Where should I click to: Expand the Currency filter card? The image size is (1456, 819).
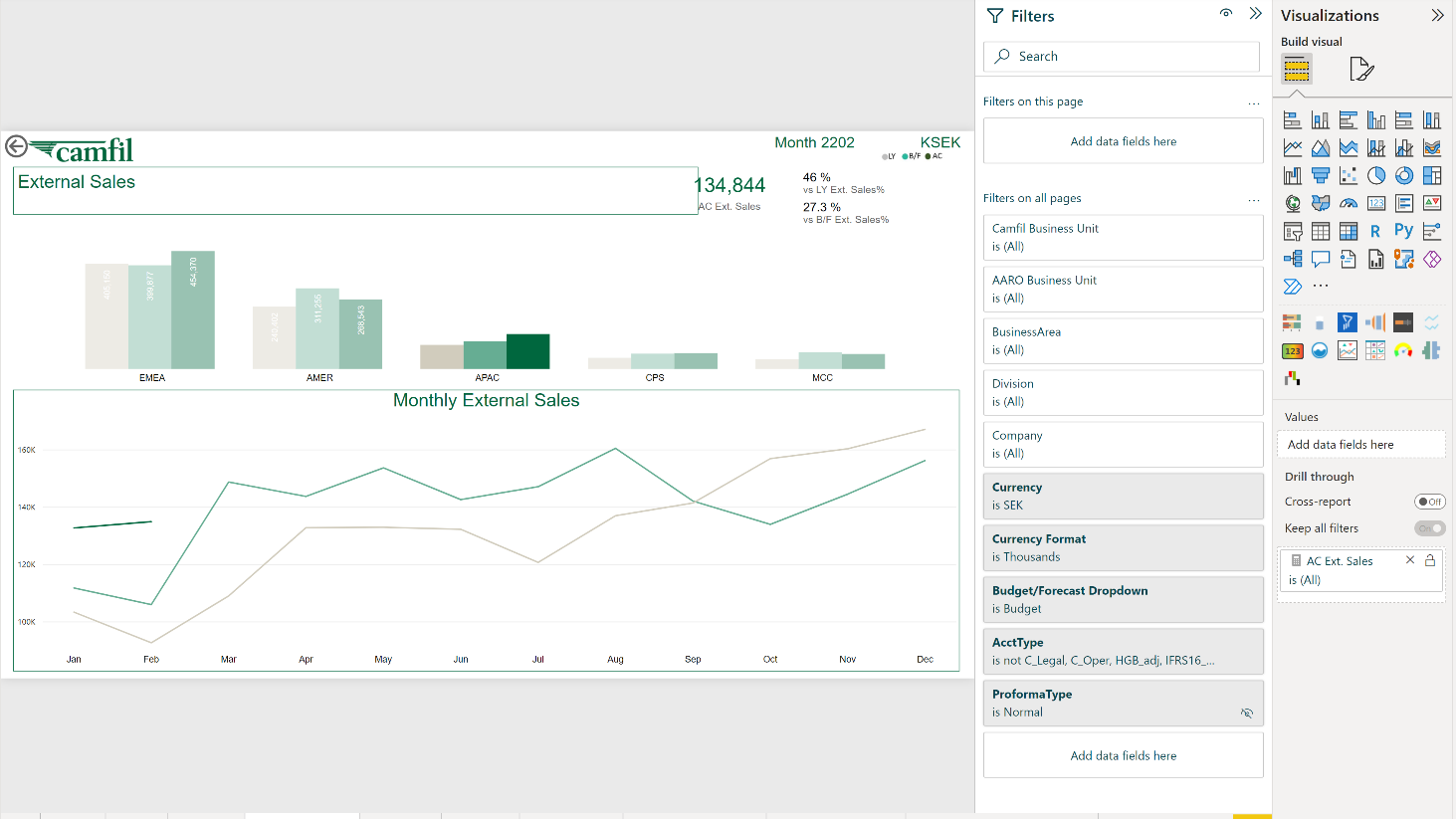tap(1124, 497)
